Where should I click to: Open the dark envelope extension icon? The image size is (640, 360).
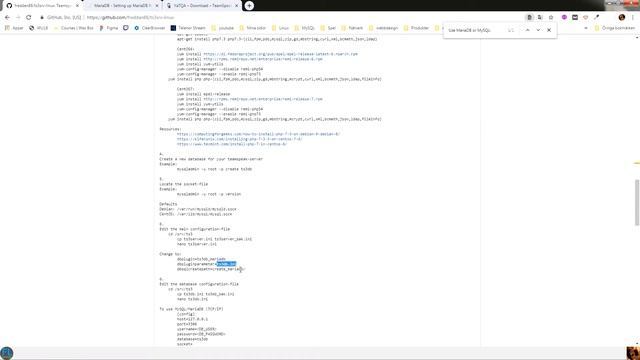pyautogui.click(x=575, y=18)
